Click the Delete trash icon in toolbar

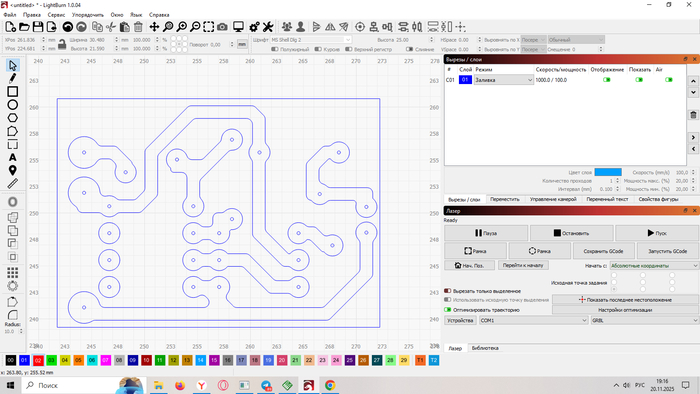pos(138,27)
